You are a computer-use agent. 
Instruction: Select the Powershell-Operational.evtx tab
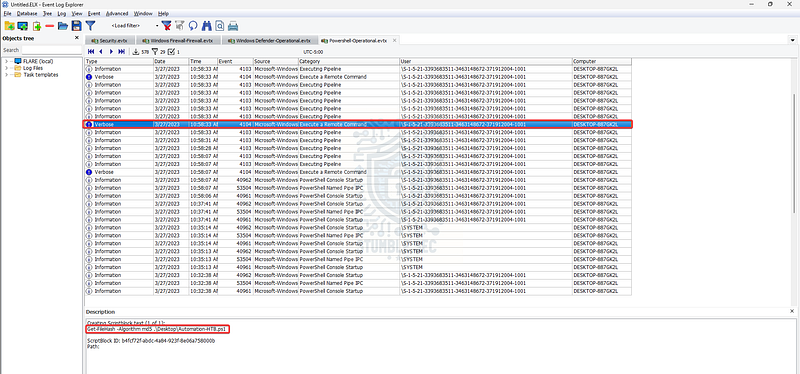355,40
